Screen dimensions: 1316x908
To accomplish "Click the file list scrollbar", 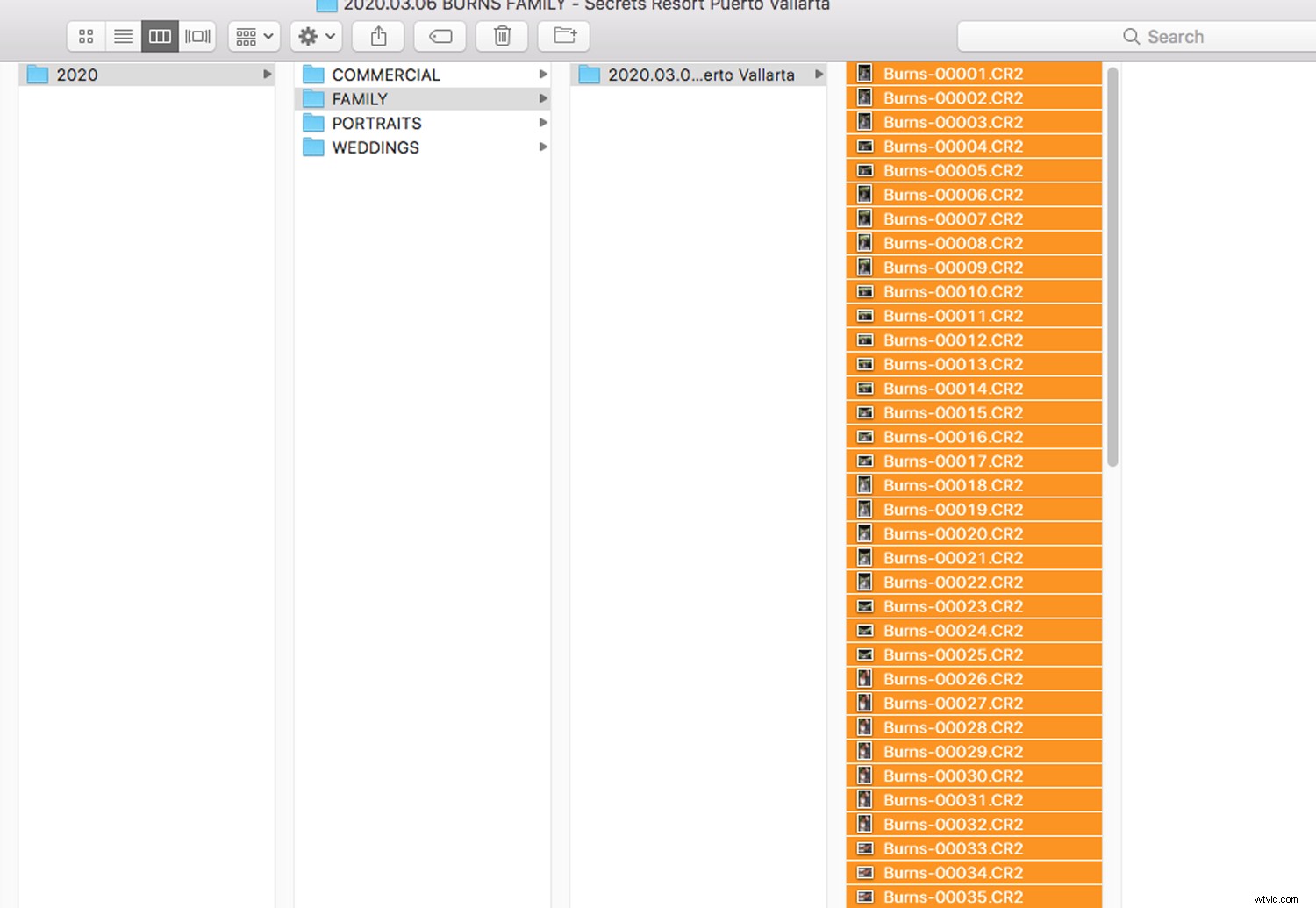I will tap(1112, 263).
